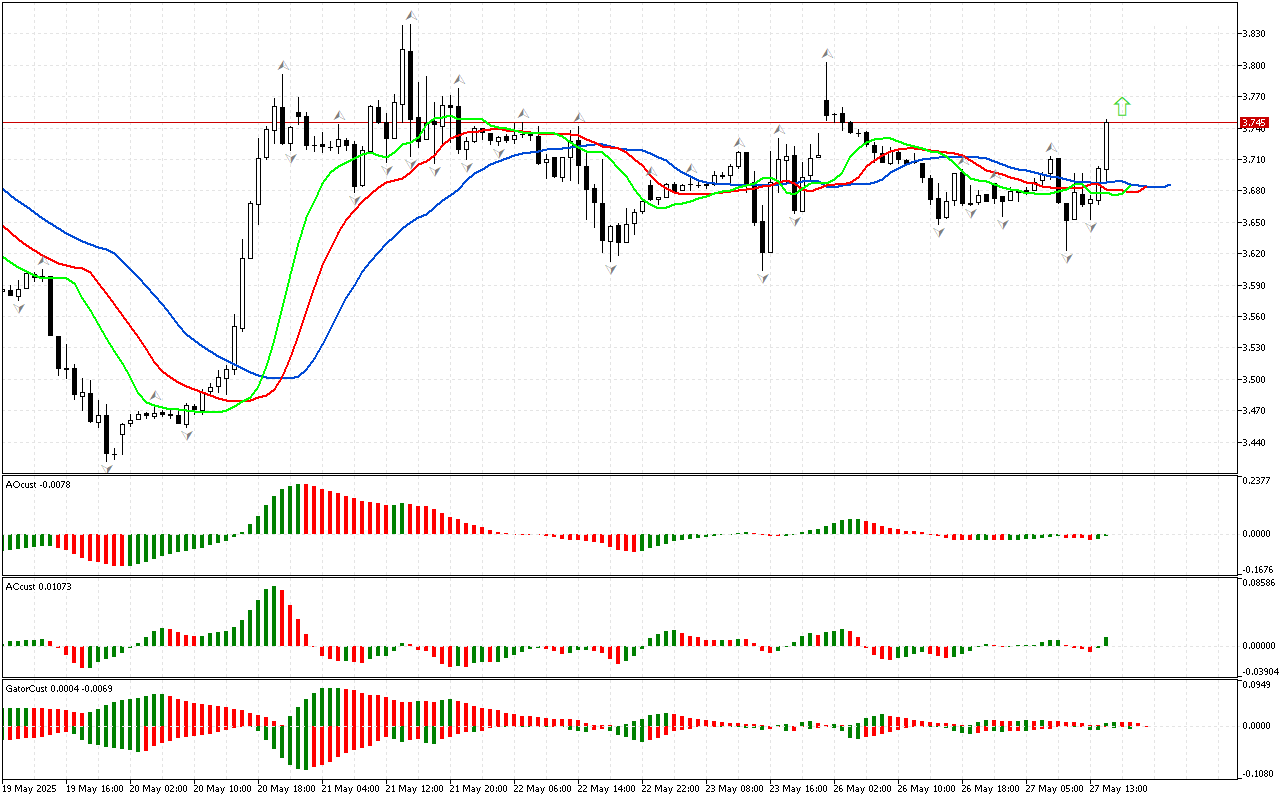Click the 3.440 price axis label

pos(1252,442)
